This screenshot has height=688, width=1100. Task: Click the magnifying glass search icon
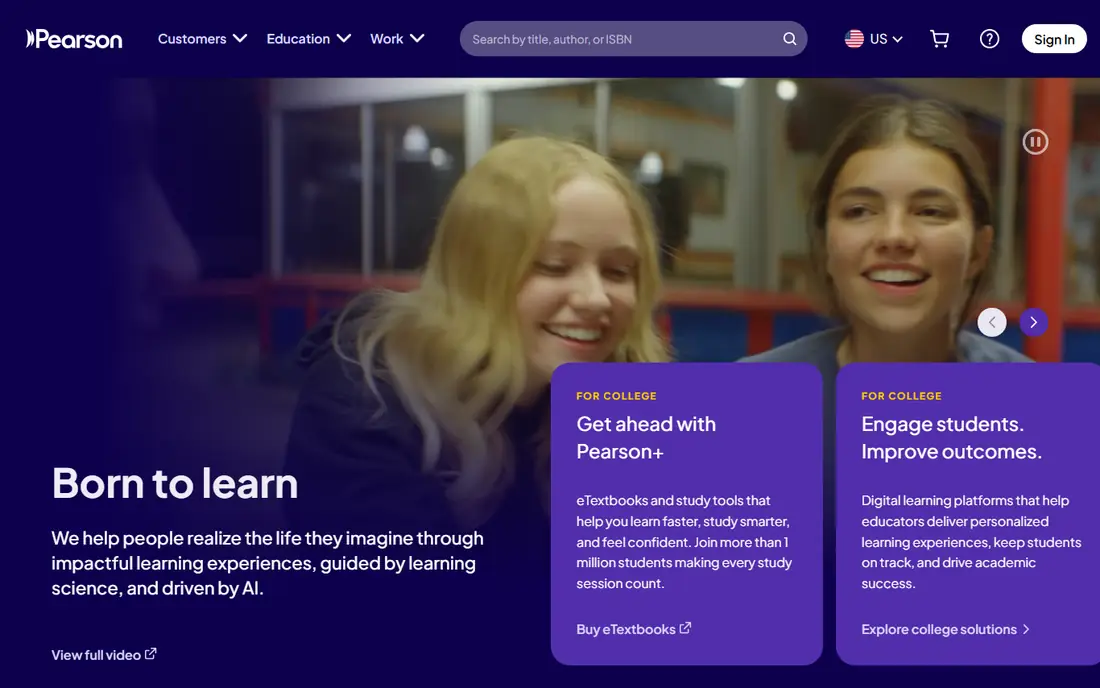click(x=790, y=39)
